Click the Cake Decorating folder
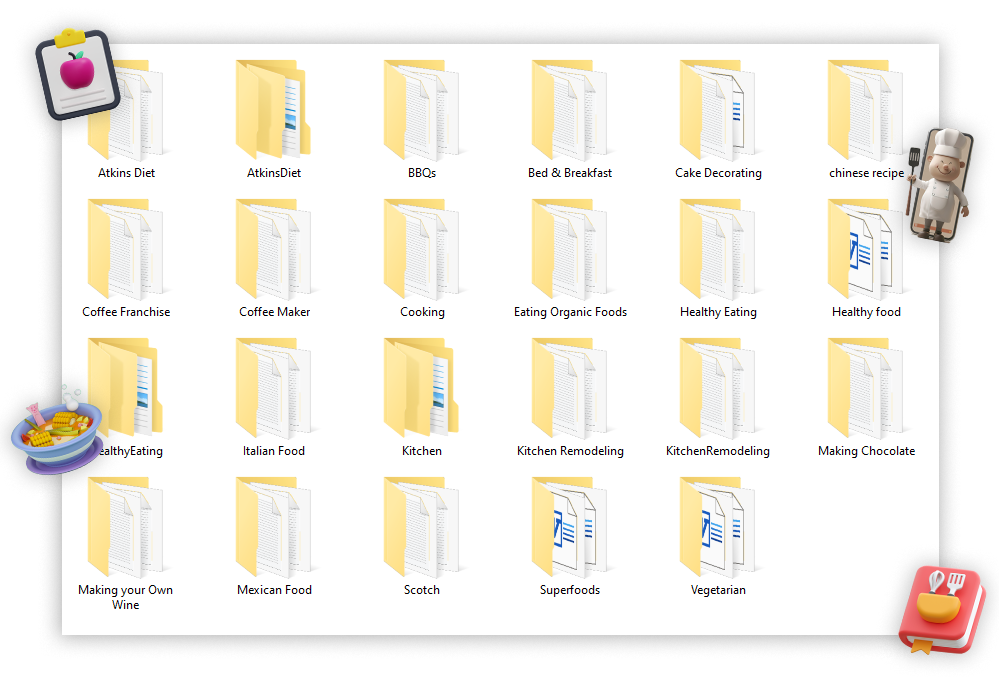 click(x=717, y=110)
